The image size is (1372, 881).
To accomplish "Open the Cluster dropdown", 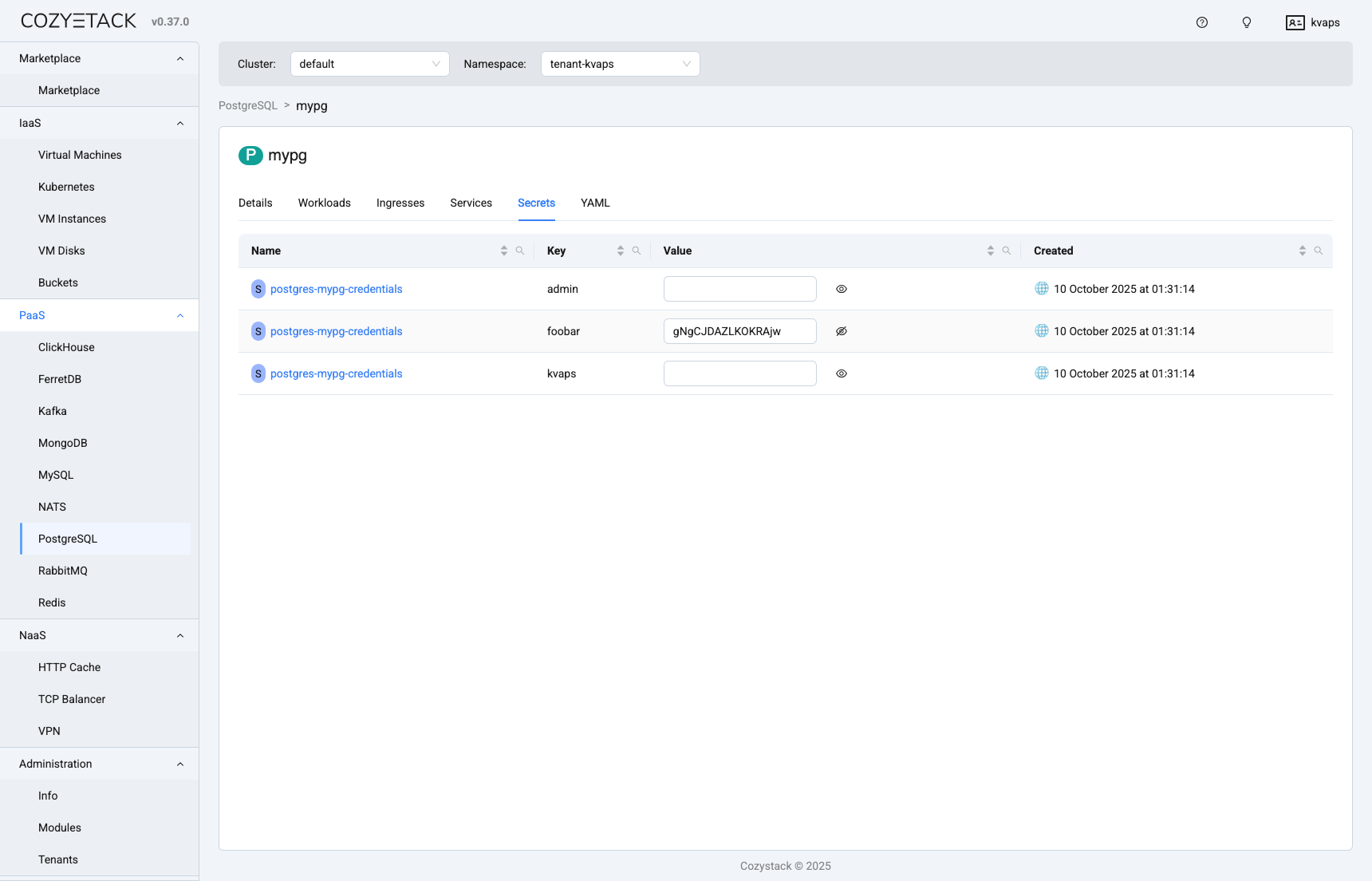I will coord(369,63).
